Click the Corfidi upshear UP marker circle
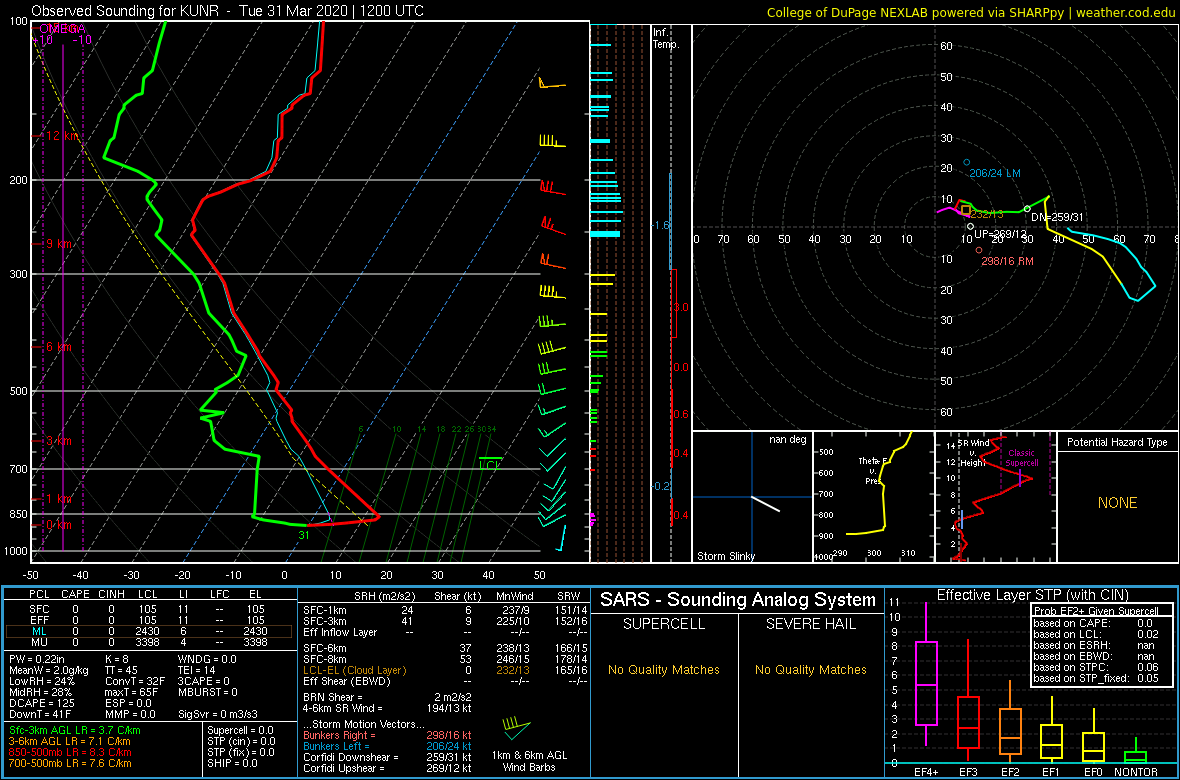Viewport: 1180px width, 780px height. tap(971, 226)
